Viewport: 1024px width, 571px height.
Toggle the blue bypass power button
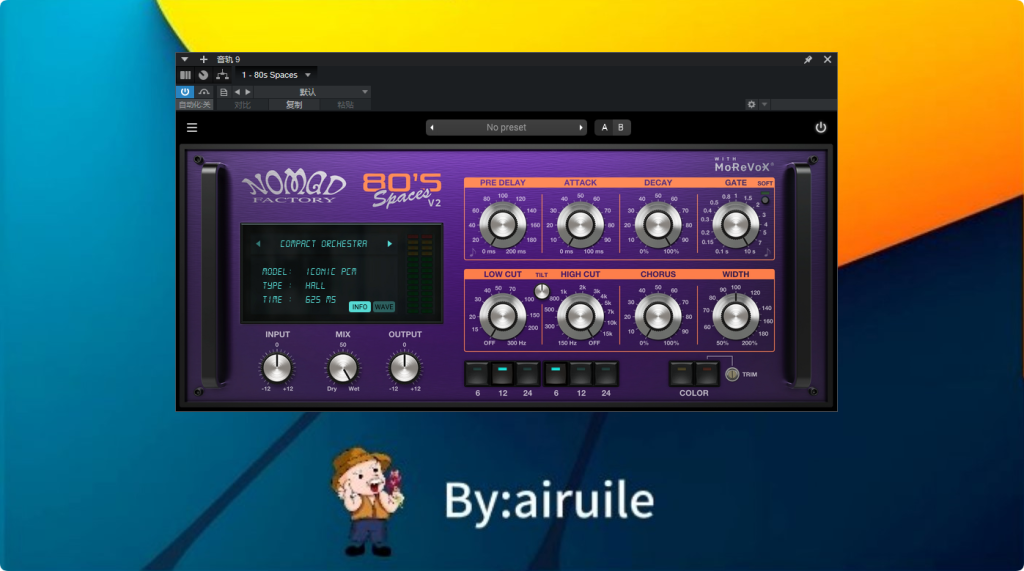(x=185, y=92)
